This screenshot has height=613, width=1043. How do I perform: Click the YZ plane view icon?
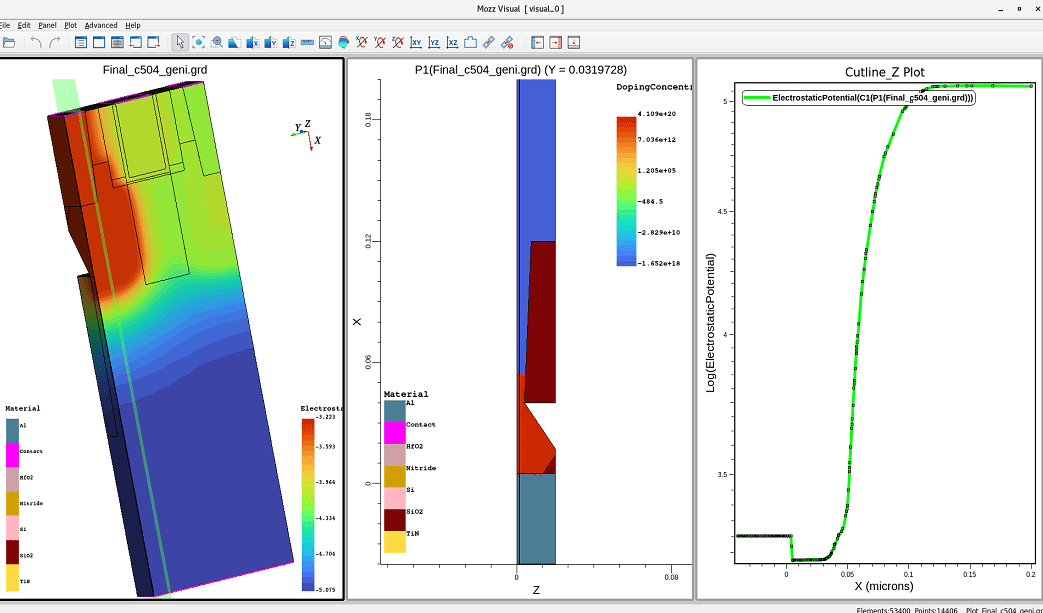coord(434,43)
